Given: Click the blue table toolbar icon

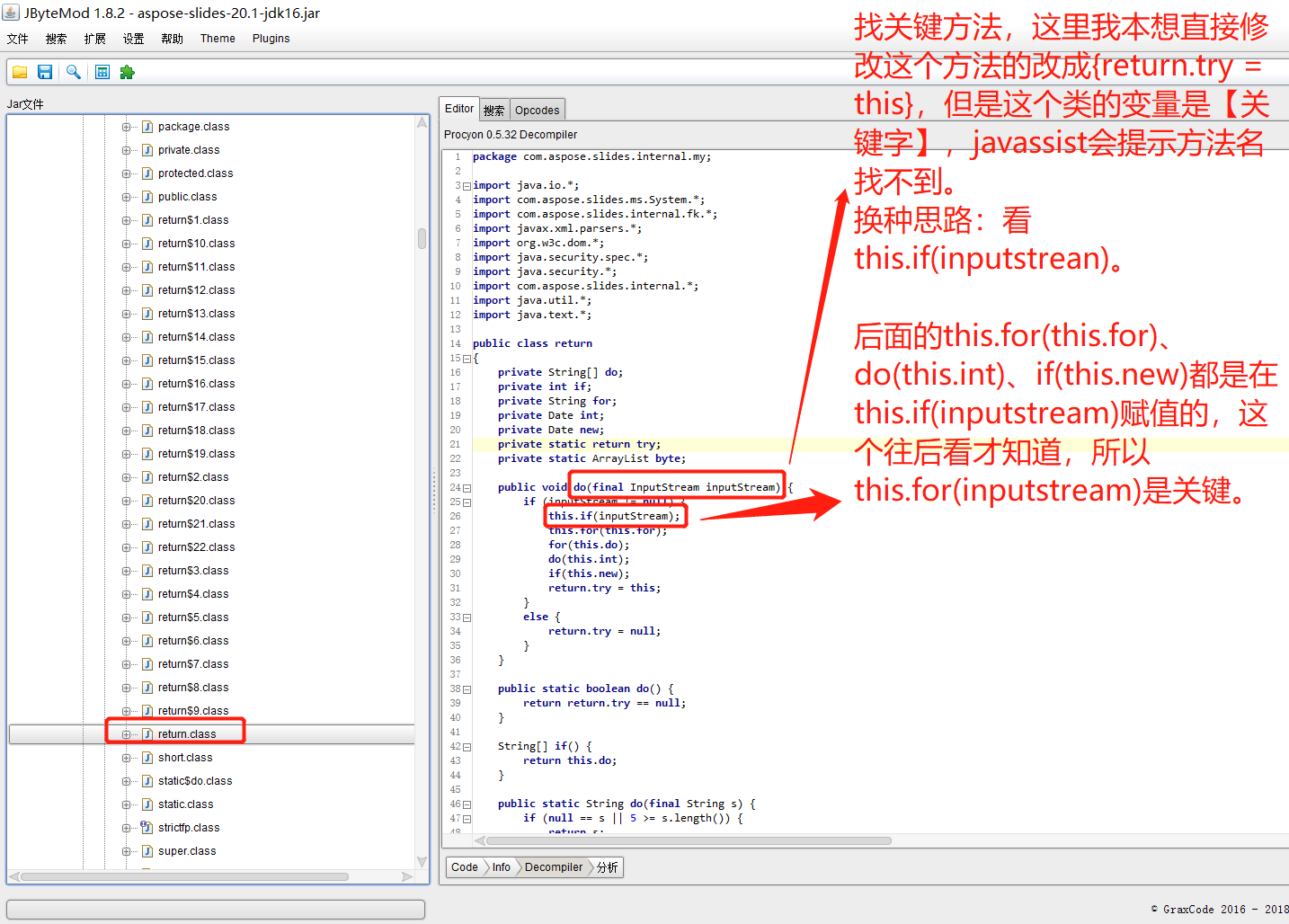Looking at the screenshot, I should [x=102, y=72].
